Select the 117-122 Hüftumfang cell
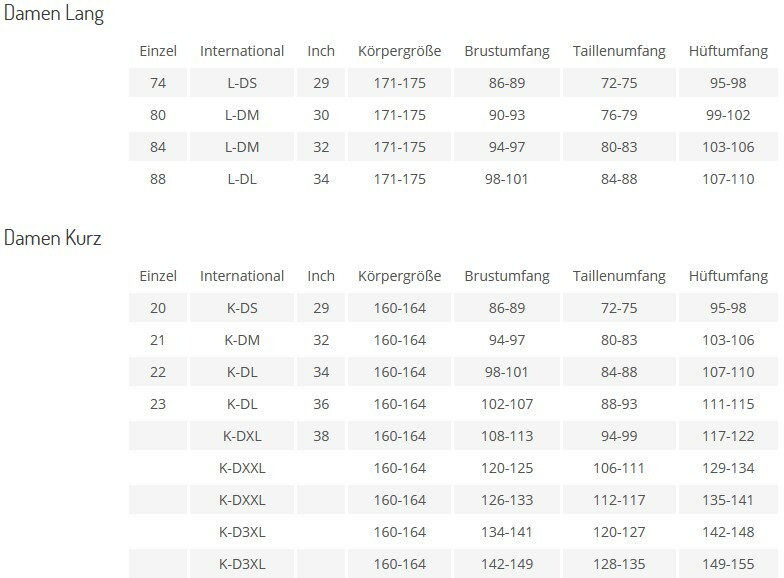Viewport: 784px width, 578px height. (x=727, y=436)
